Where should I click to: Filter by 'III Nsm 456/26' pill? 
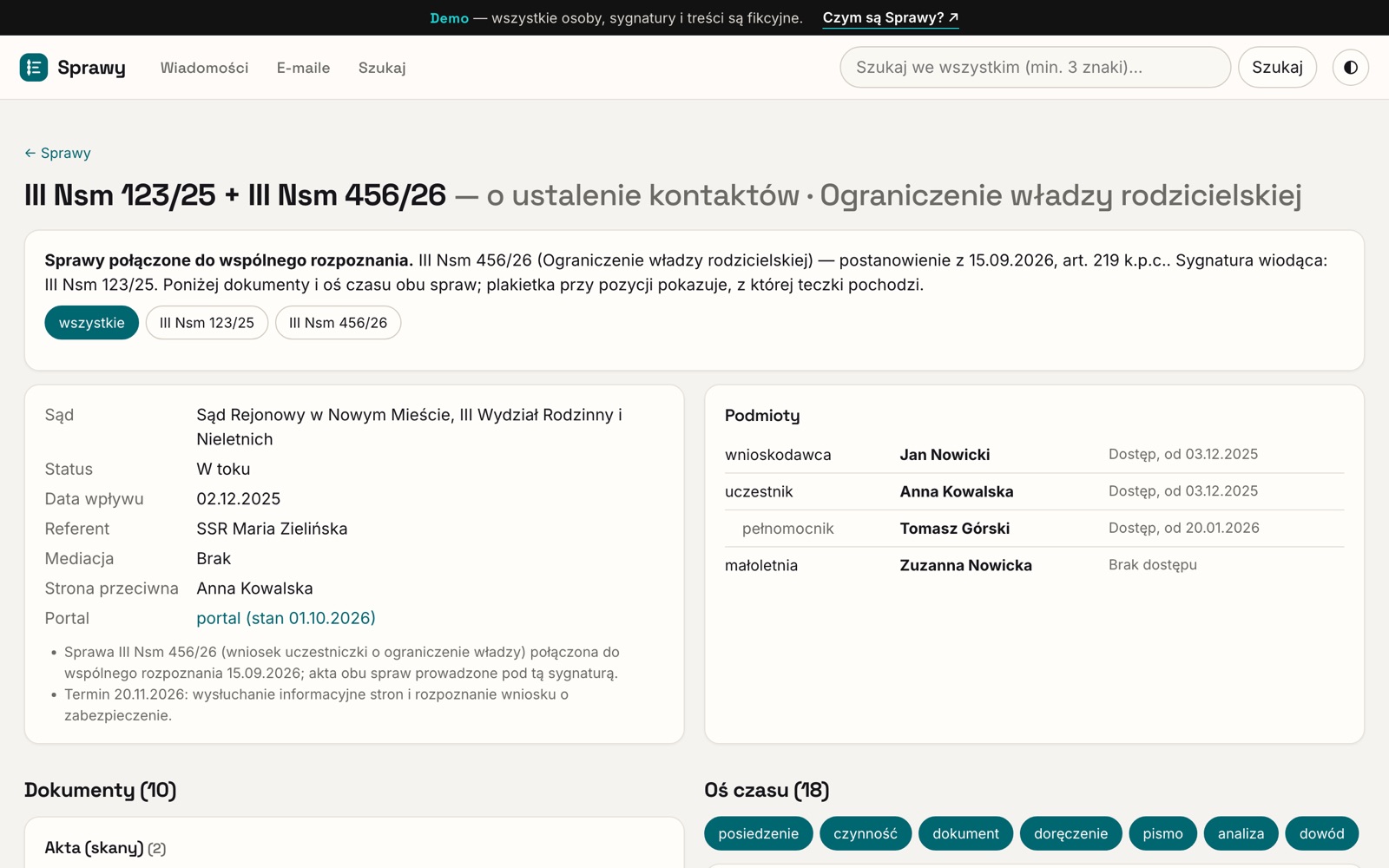coord(338,323)
